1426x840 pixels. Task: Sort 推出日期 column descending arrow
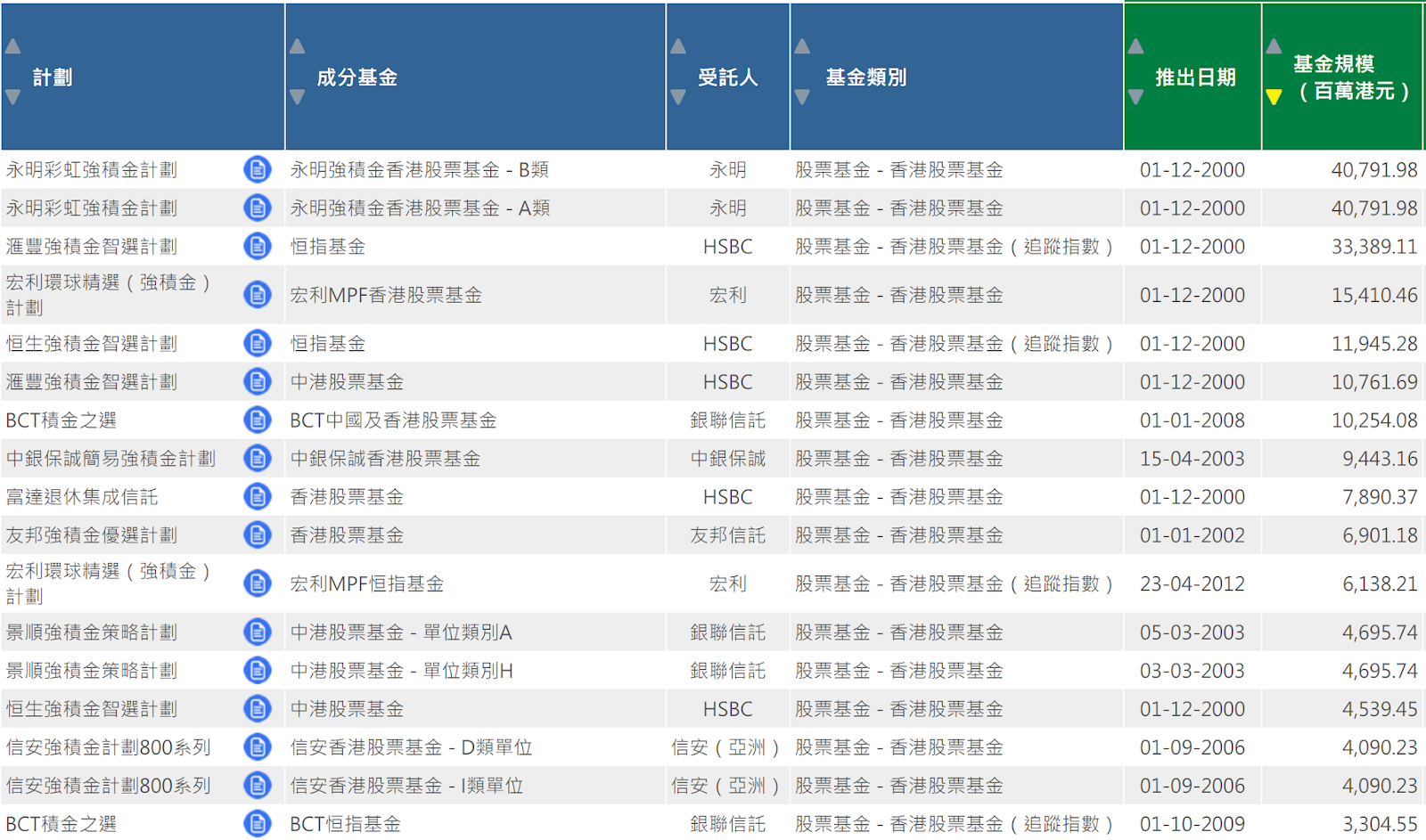(x=1135, y=97)
